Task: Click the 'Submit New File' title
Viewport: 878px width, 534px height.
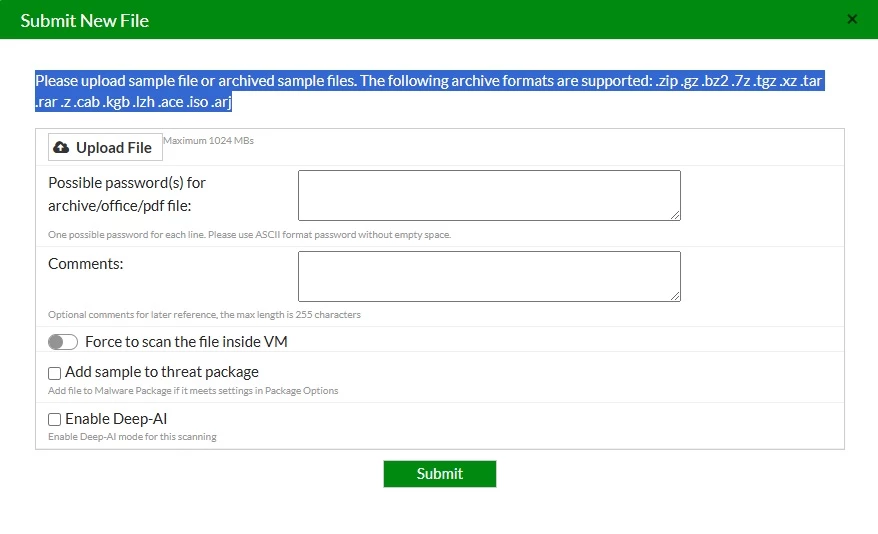Action: pyautogui.click(x=85, y=21)
